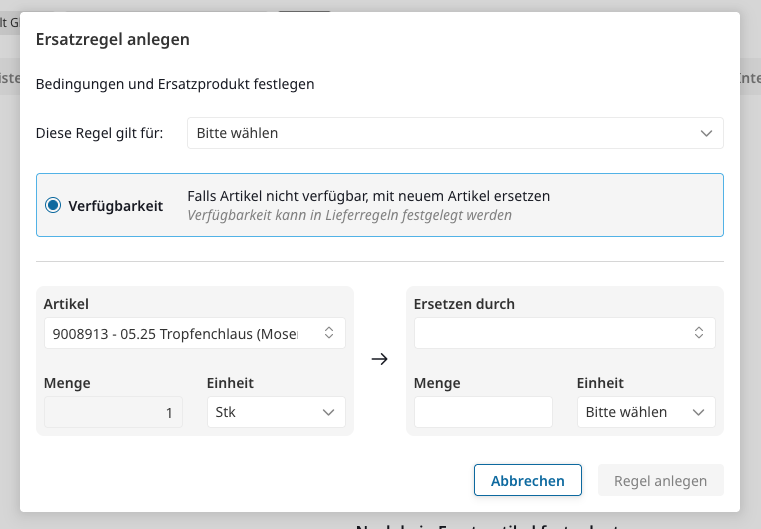Click the 'Regel anlegen' button

[660, 481]
